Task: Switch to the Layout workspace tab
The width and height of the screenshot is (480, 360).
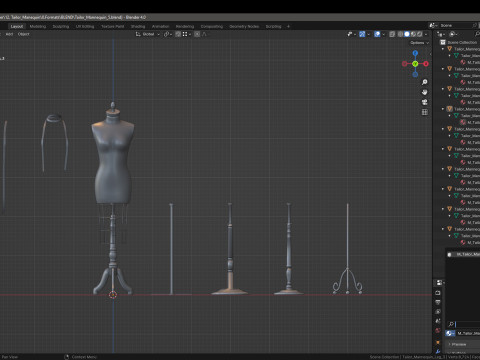Action: coord(17,26)
